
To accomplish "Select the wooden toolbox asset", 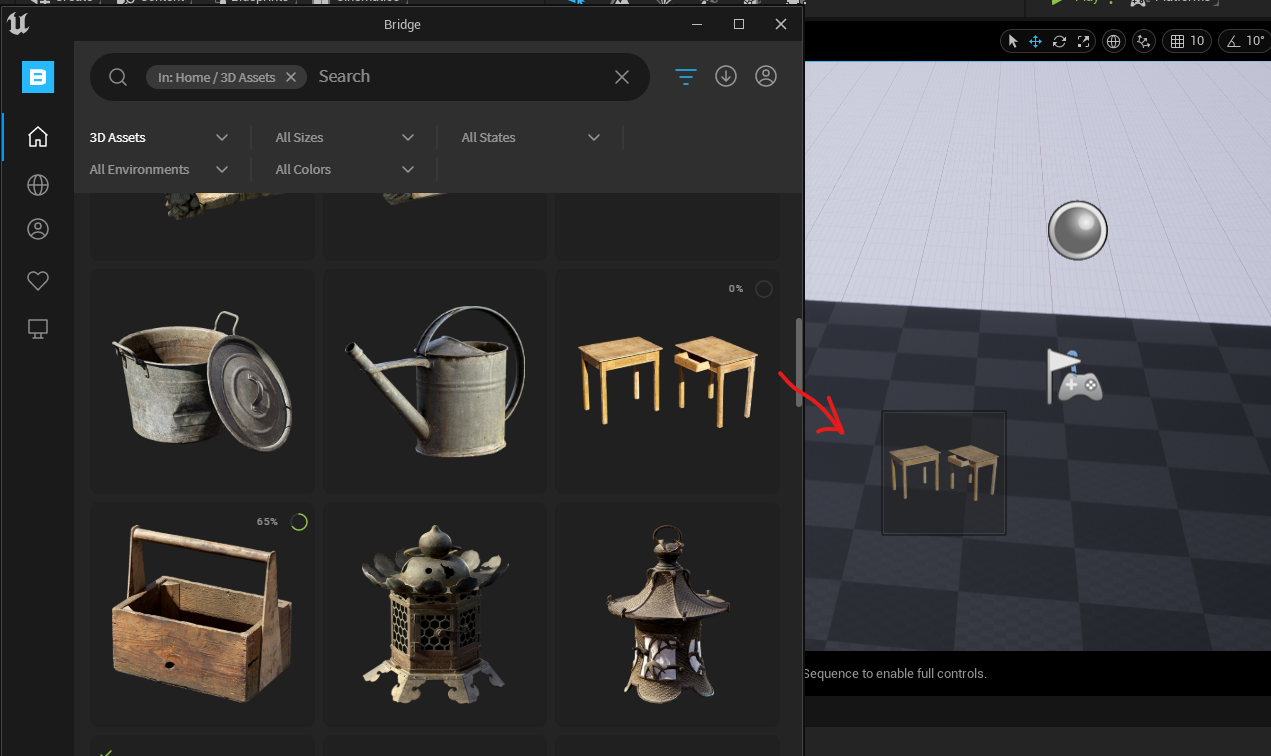I will [x=203, y=613].
